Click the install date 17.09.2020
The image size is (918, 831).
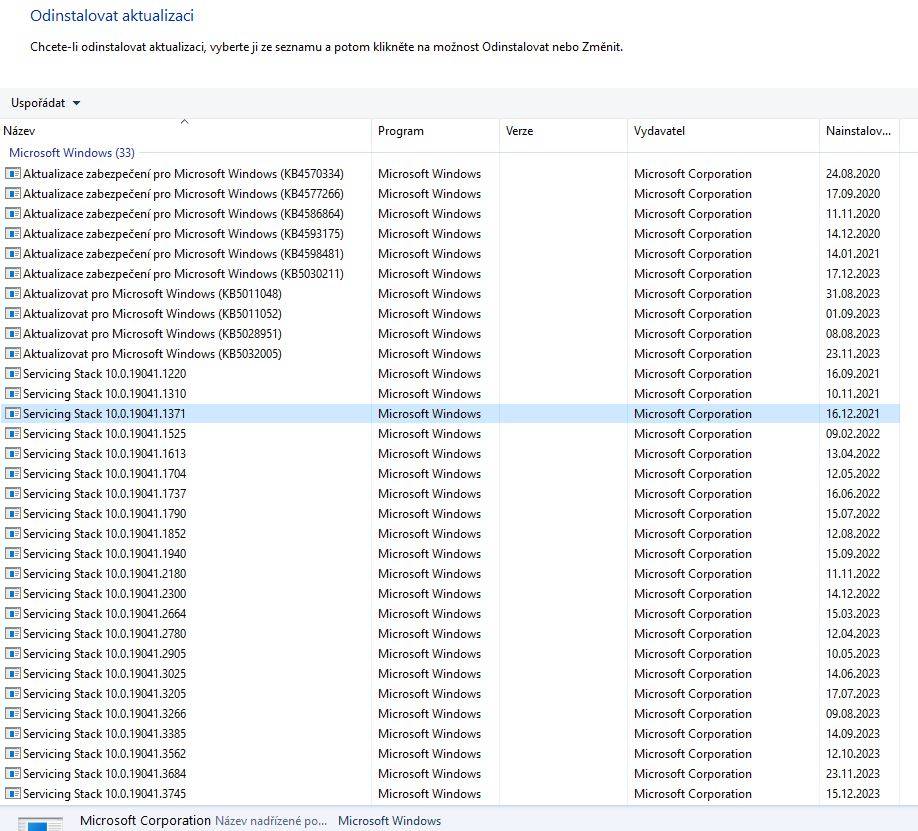[x=852, y=193]
